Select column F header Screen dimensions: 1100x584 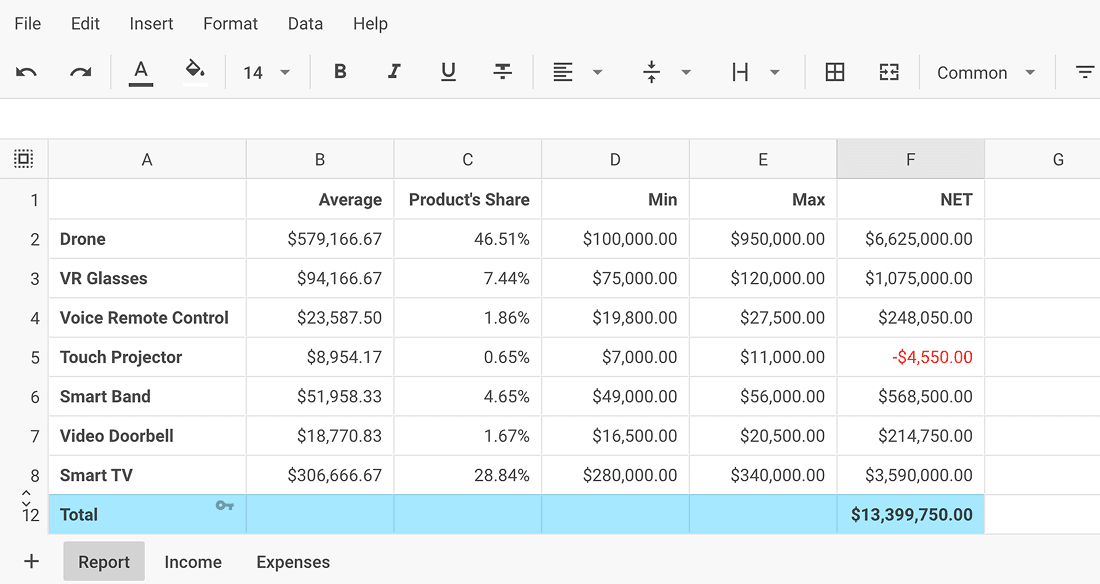pos(911,159)
